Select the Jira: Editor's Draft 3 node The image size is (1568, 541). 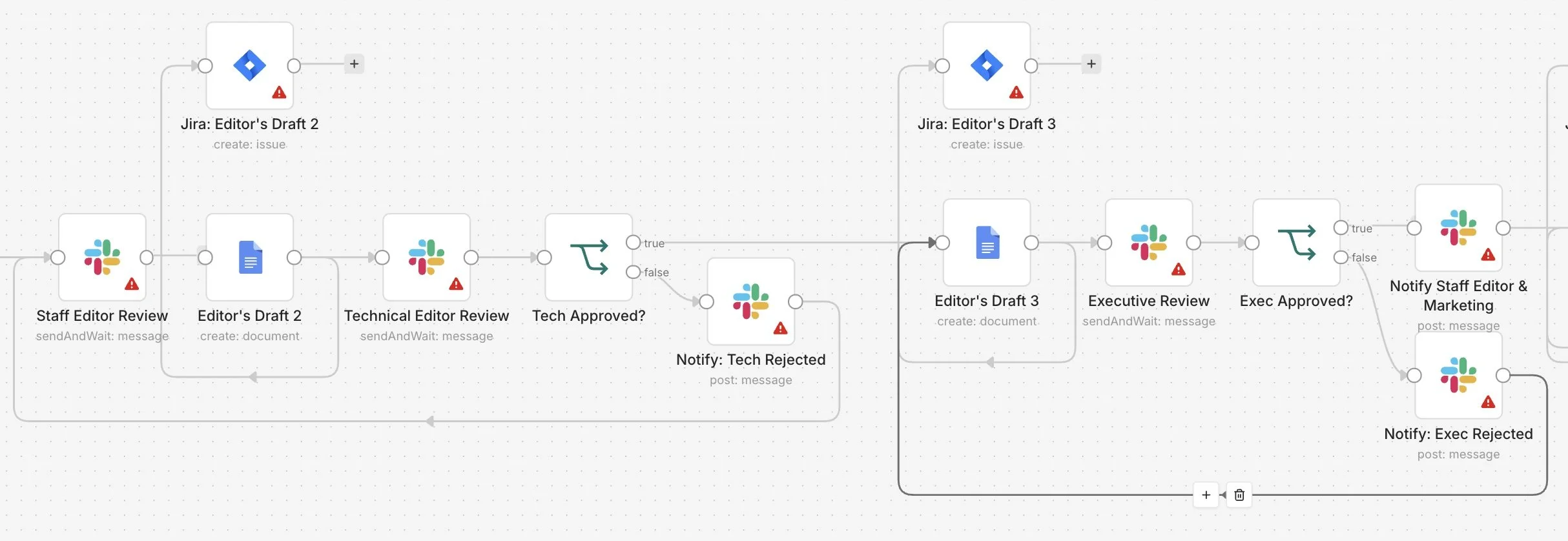point(987,65)
